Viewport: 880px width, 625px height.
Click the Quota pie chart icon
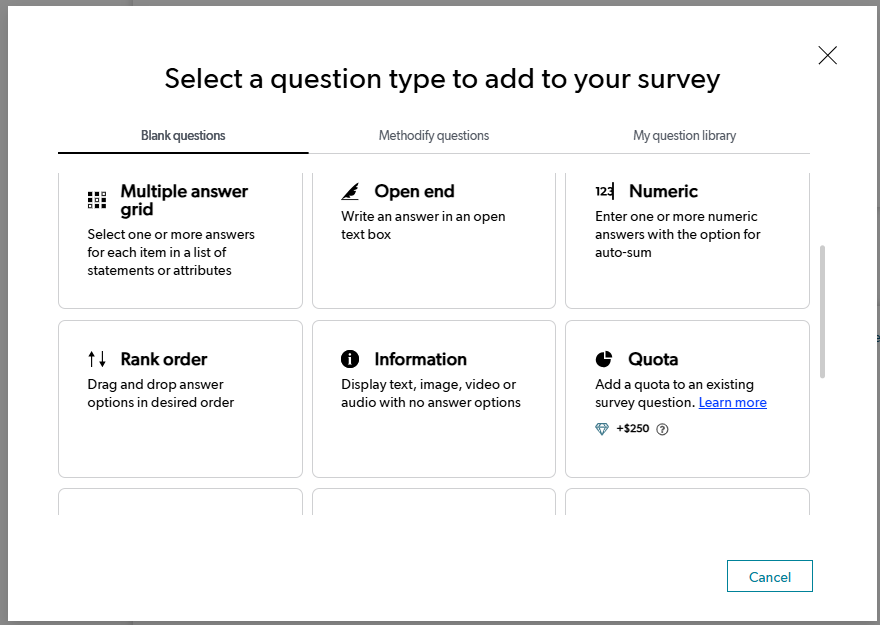click(604, 359)
